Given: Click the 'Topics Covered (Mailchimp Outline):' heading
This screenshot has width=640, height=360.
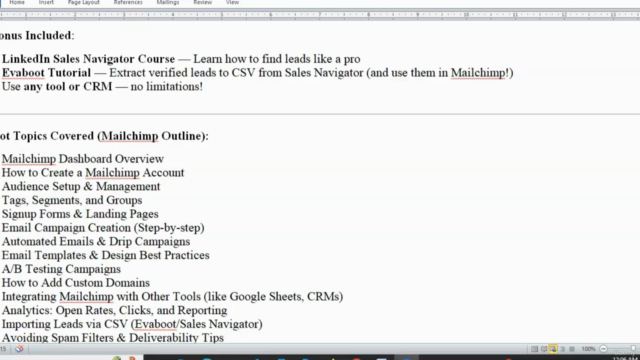Looking at the screenshot, I should point(104,136).
